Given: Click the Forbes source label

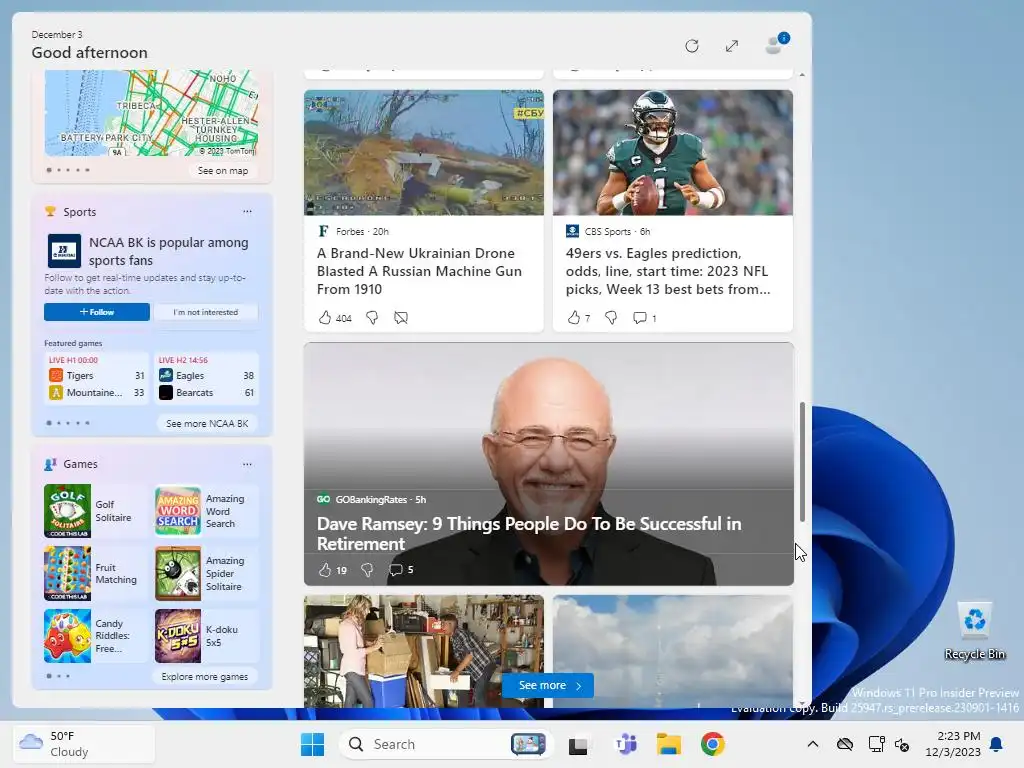Looking at the screenshot, I should pyautogui.click(x=350, y=231).
